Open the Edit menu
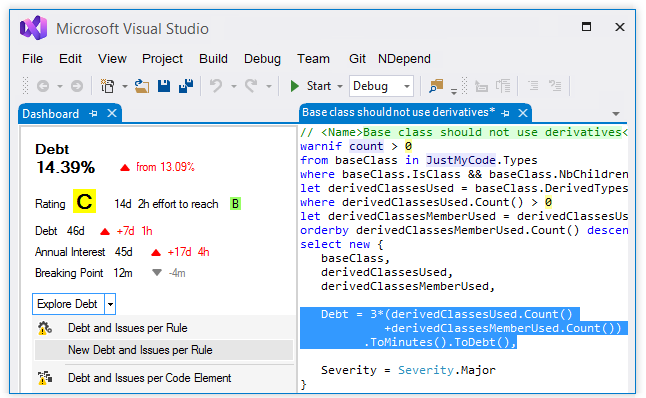This screenshot has height=398, width=646. pyautogui.click(x=70, y=59)
